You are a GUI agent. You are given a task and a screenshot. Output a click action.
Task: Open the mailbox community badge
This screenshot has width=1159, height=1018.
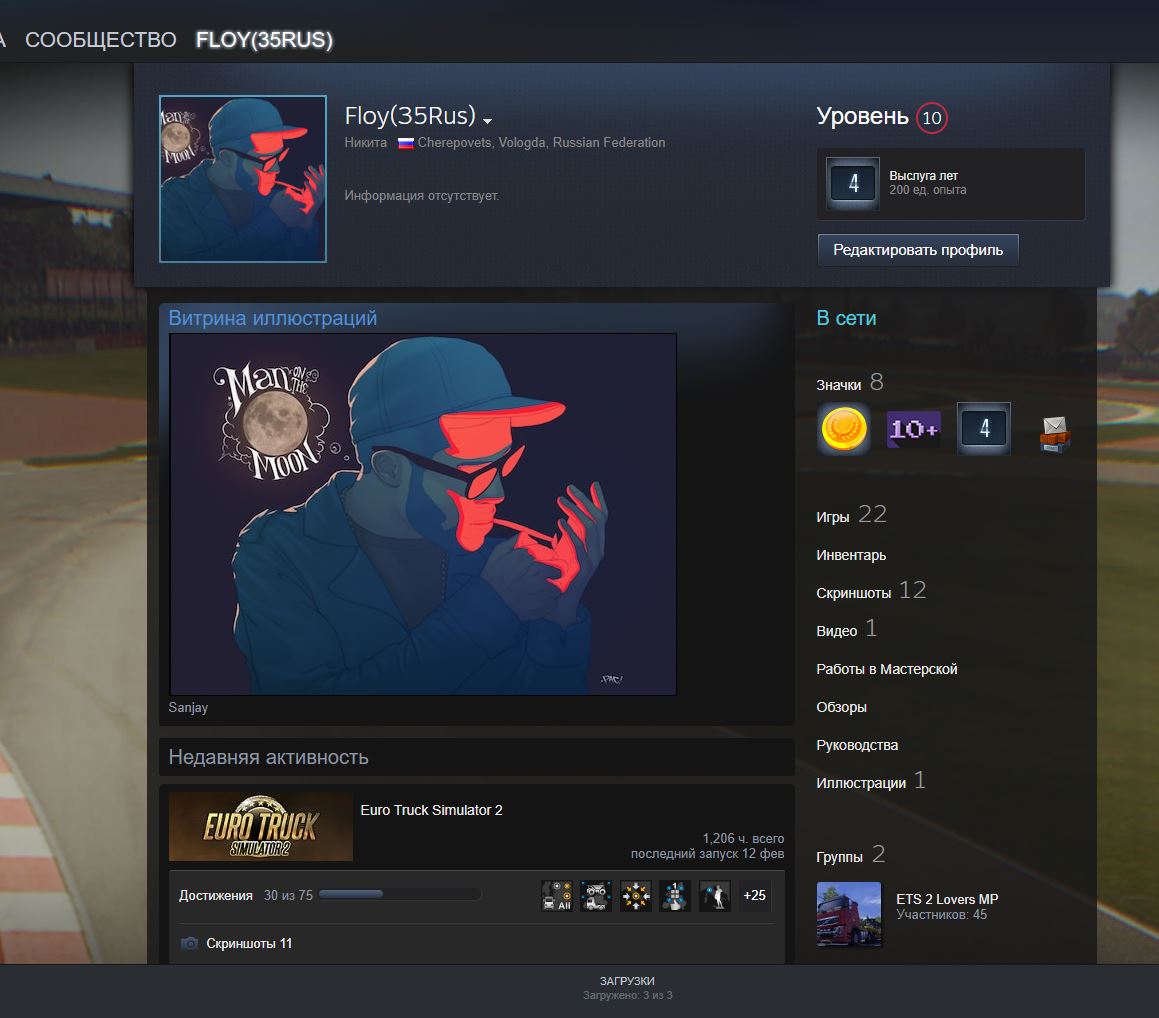(x=1055, y=434)
